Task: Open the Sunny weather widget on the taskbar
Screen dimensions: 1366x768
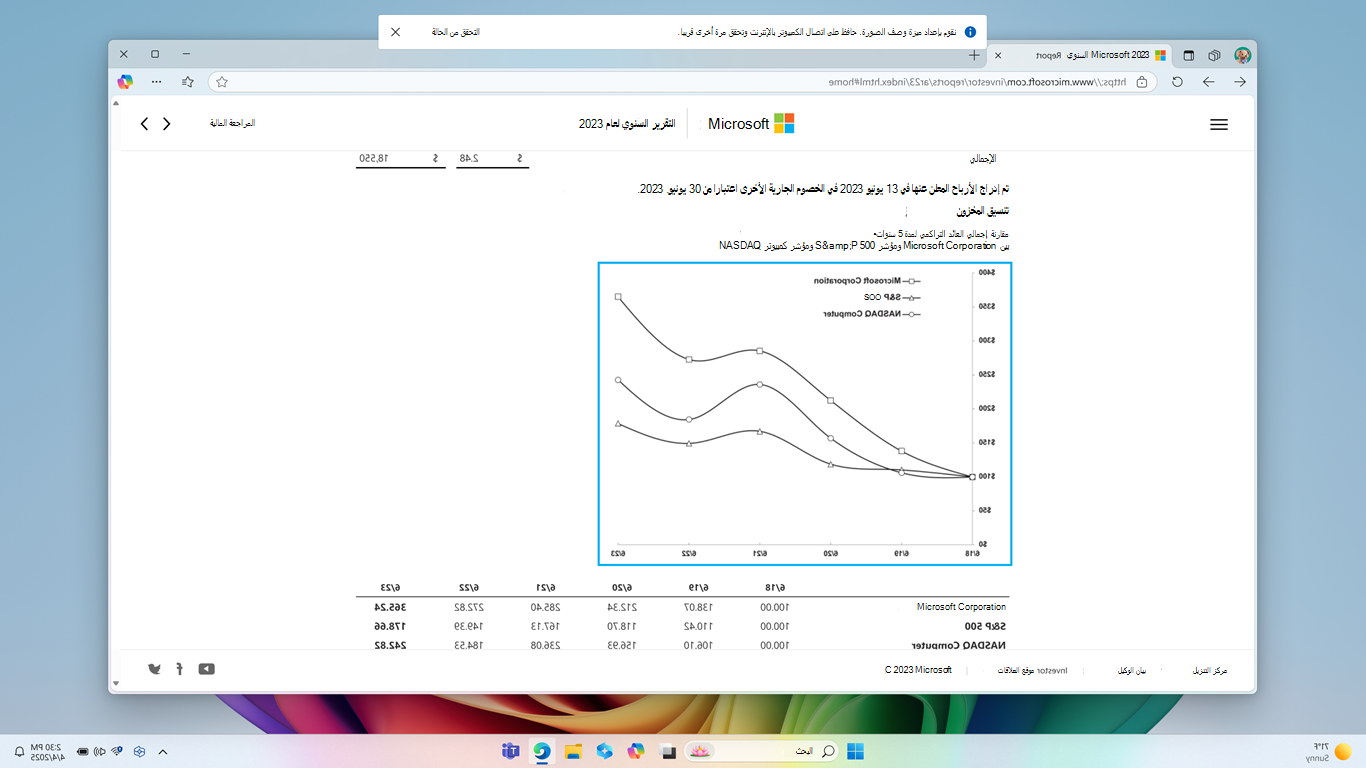Action: coord(1330,751)
